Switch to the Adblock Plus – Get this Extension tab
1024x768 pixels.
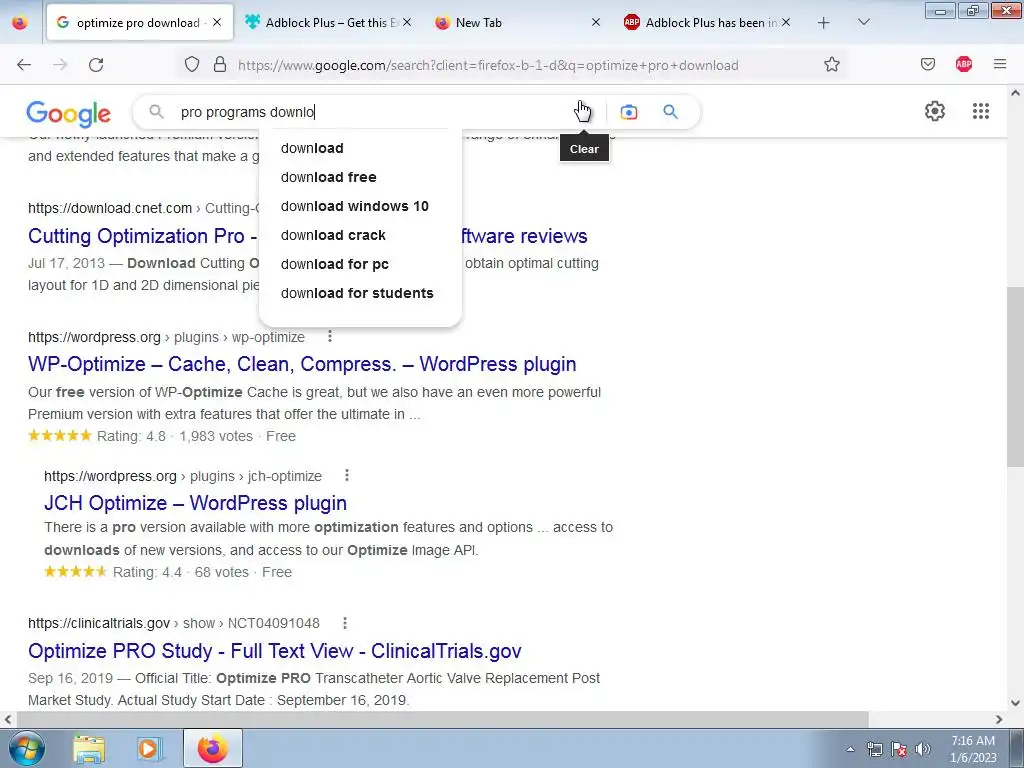click(328, 23)
